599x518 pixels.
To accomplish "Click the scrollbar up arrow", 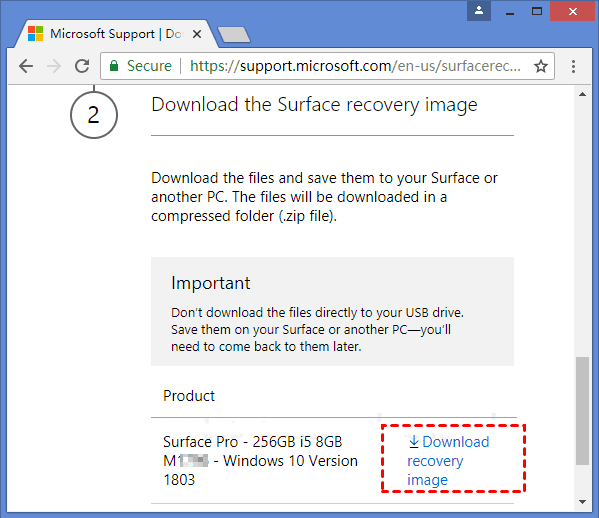I will tap(582, 94).
